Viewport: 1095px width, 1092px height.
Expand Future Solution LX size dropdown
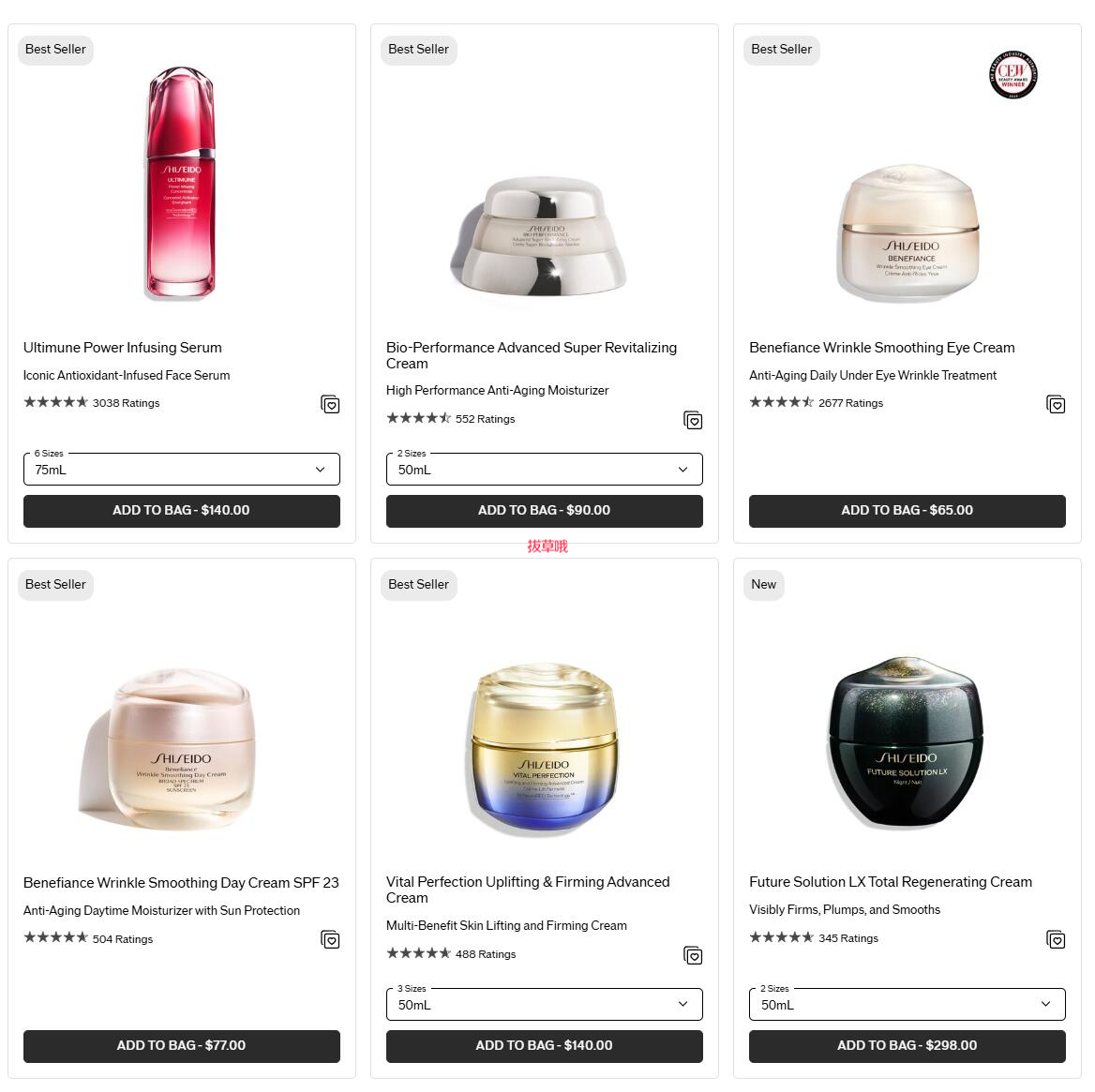pos(907,1004)
